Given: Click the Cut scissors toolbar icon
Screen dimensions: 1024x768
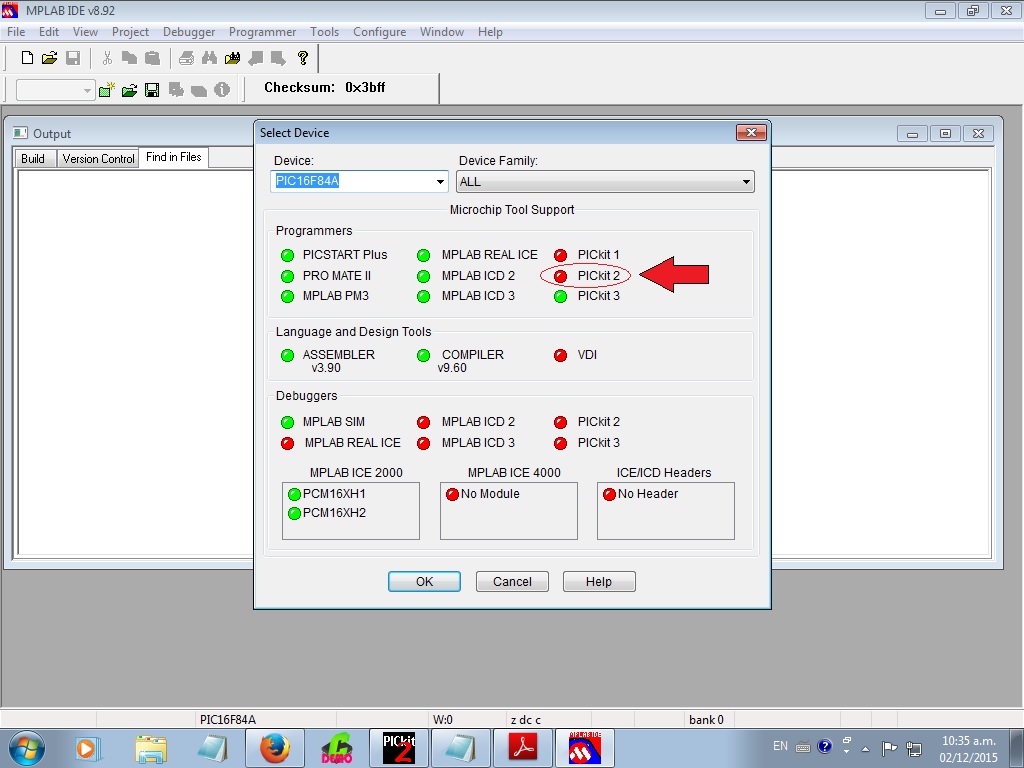Looking at the screenshot, I should [107, 58].
